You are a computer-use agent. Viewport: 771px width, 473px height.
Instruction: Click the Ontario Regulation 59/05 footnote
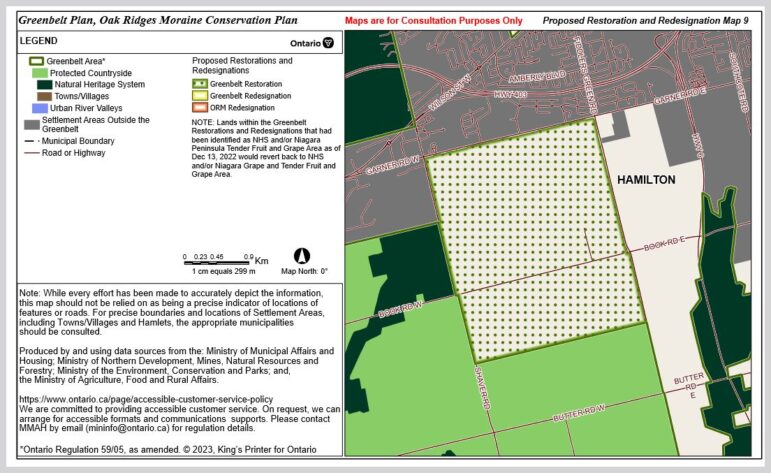(168, 449)
